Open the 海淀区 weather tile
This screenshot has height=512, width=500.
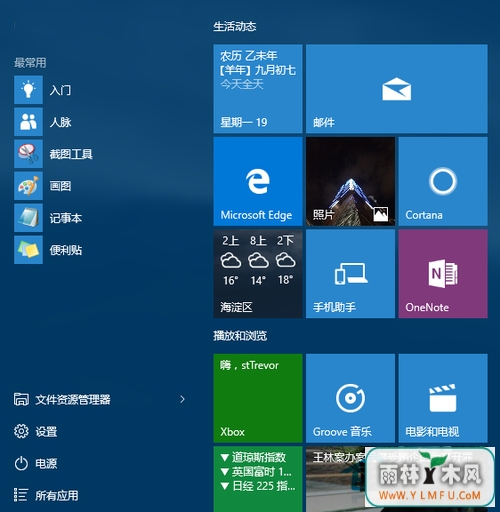click(258, 274)
